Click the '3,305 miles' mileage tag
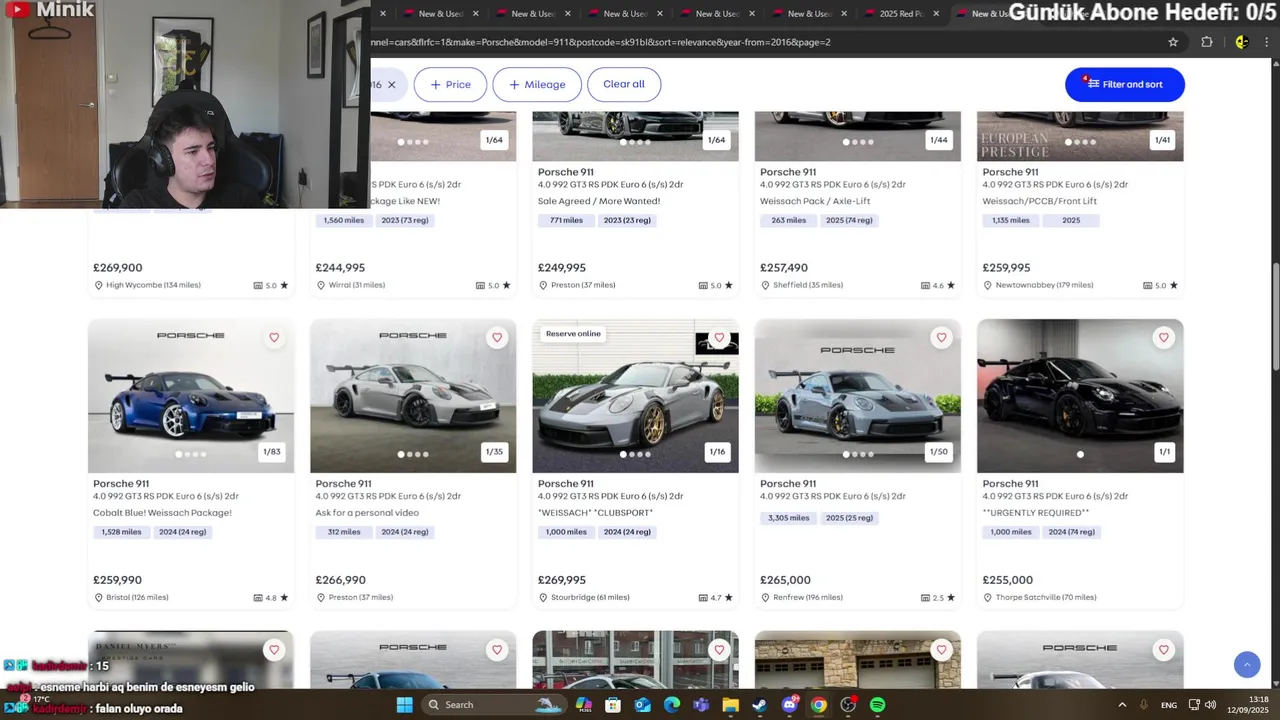The height and width of the screenshot is (720, 1280). [x=789, y=518]
